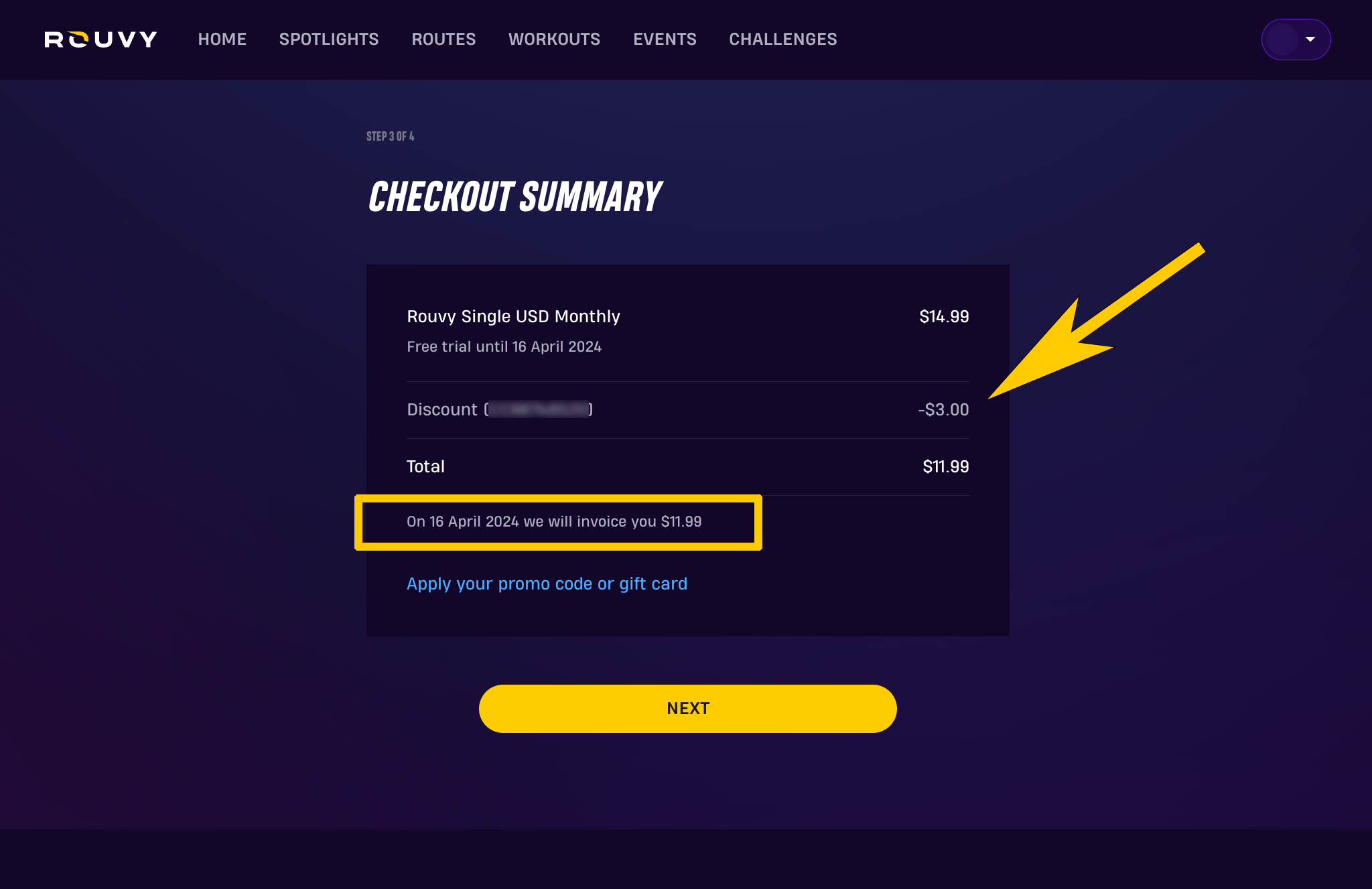Open the Spotlights section
1372x889 pixels.
[329, 40]
